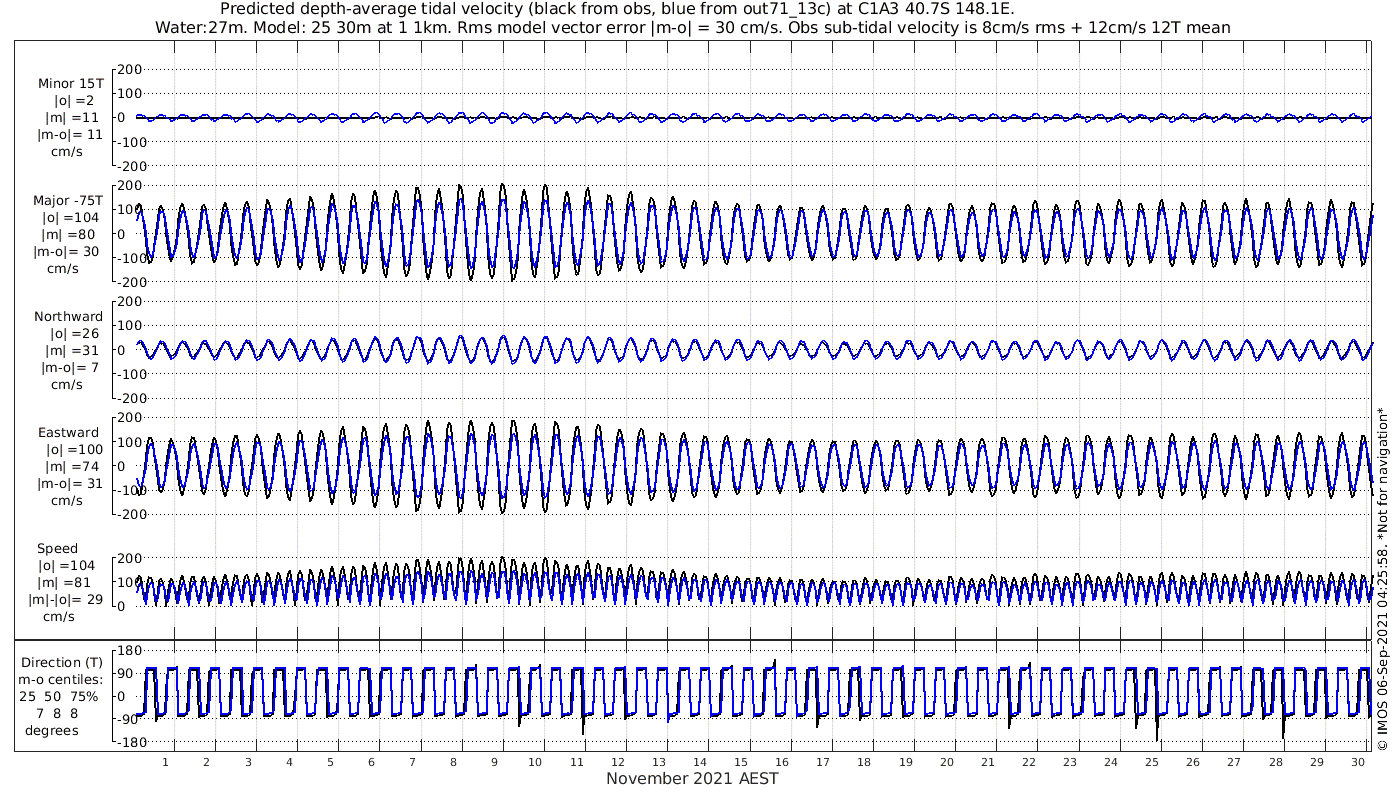Click the day '19' label on the date axis
This screenshot has width=1400, height=800.
pos(905,763)
